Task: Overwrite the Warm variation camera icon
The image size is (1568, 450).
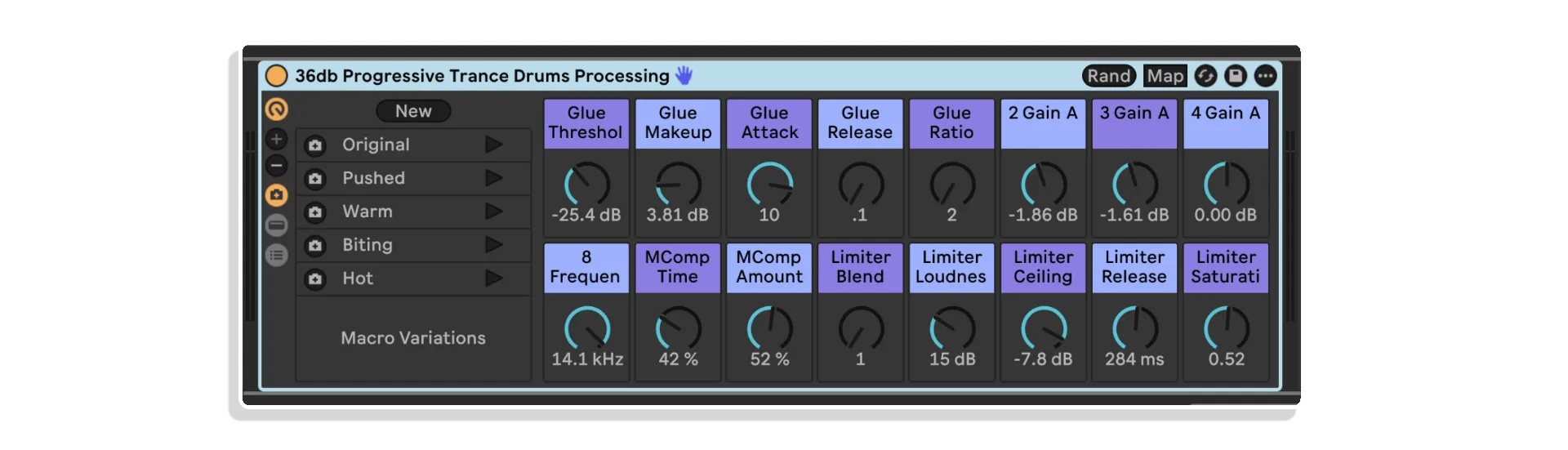Action: [315, 212]
